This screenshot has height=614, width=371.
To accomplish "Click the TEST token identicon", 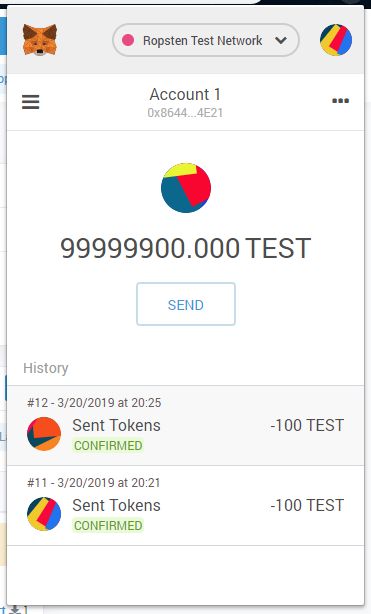I will pos(186,188).
